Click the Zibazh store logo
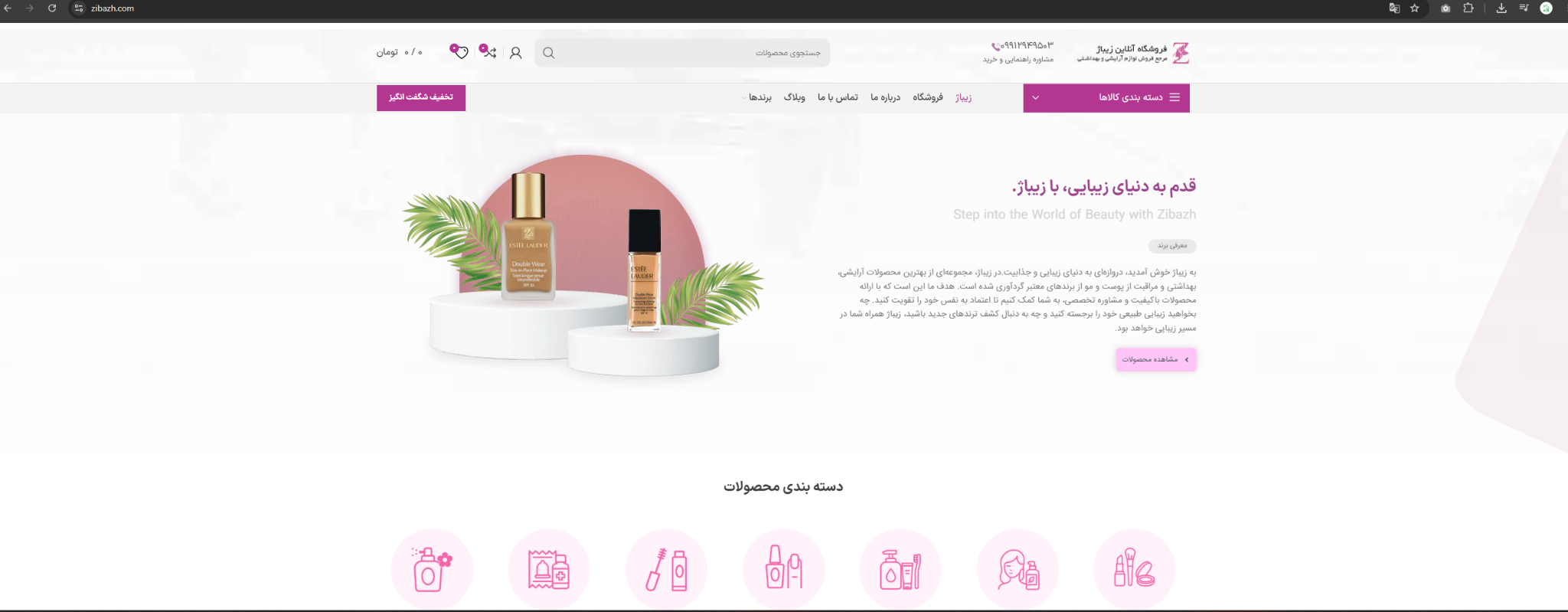The width and height of the screenshot is (1568, 612). pos(1181,53)
